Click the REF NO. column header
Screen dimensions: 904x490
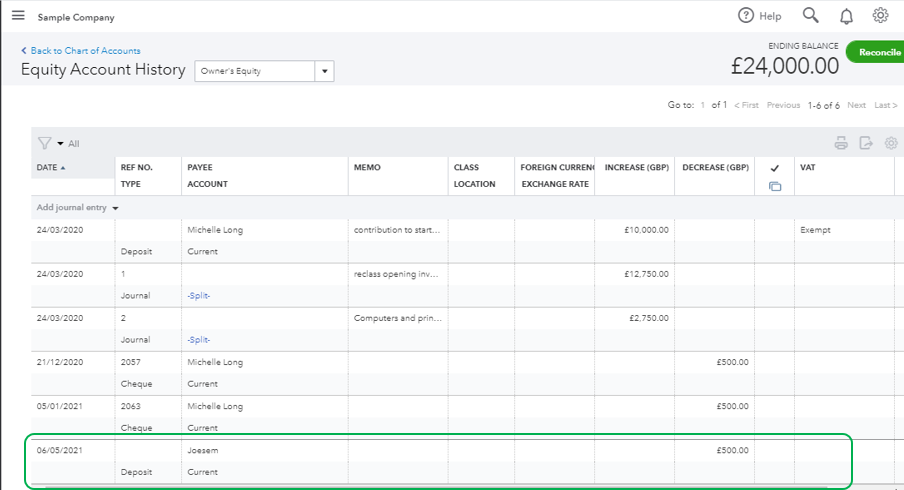(137, 167)
